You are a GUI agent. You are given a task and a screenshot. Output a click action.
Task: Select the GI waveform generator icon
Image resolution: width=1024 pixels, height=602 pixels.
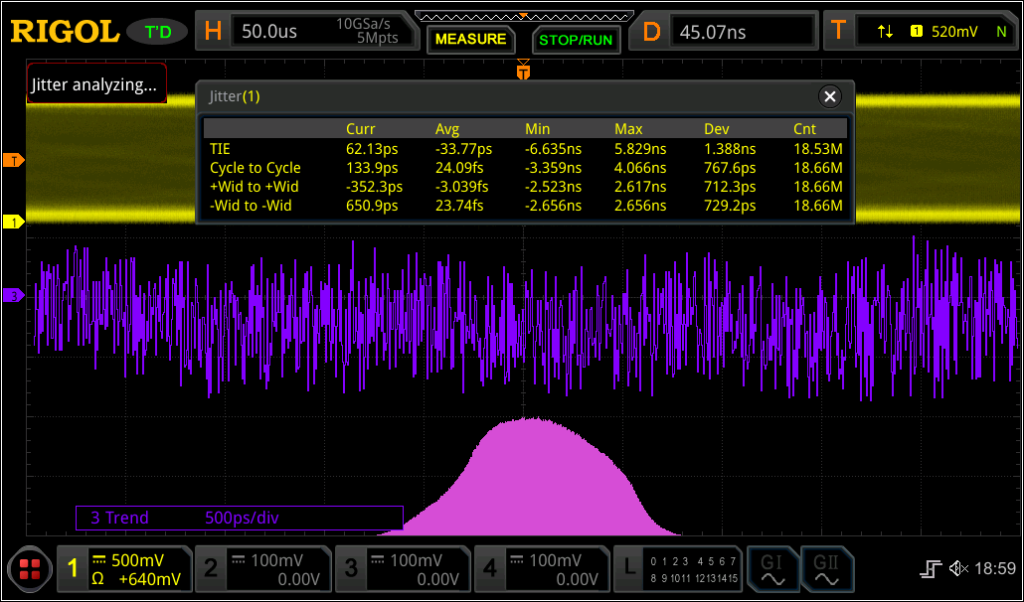click(772, 568)
